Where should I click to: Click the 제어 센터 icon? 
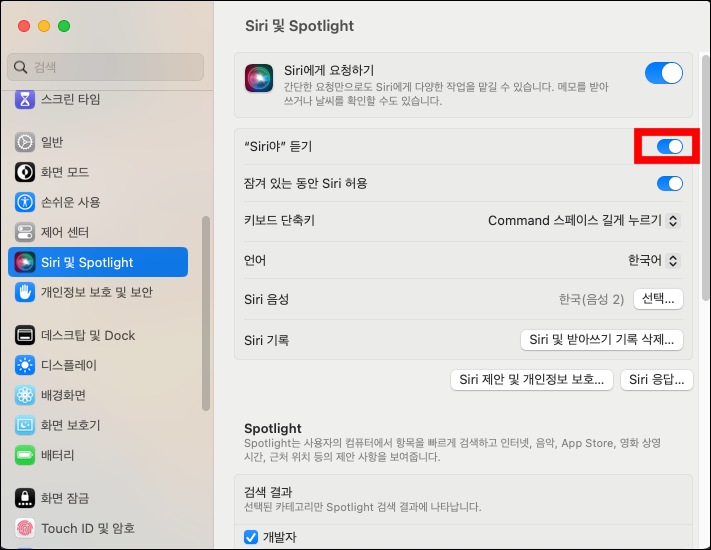point(24,232)
